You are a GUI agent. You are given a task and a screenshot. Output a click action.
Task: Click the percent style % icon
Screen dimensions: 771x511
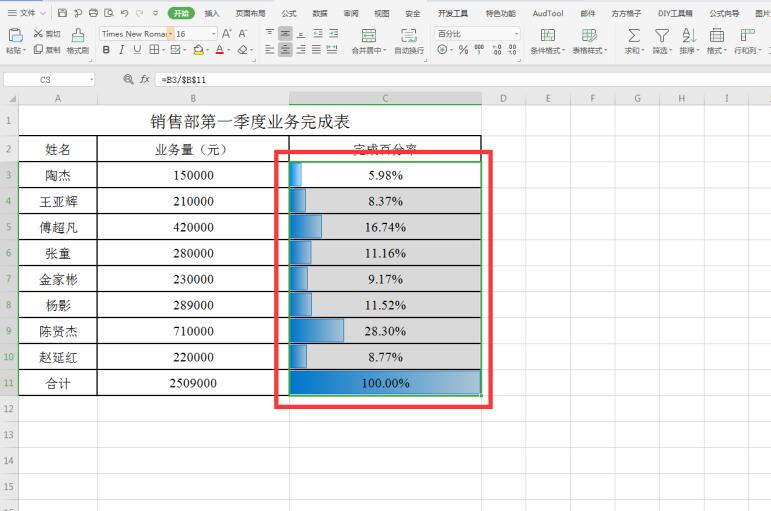click(x=463, y=49)
